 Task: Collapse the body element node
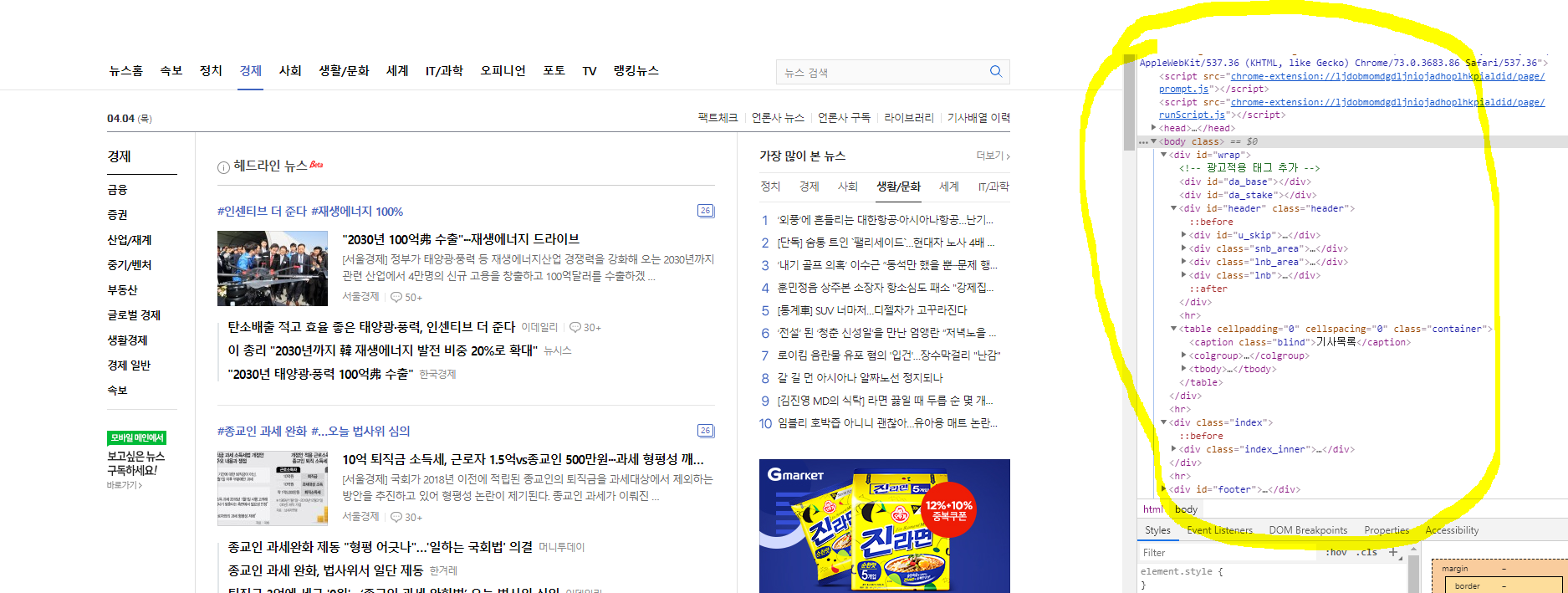(1154, 141)
